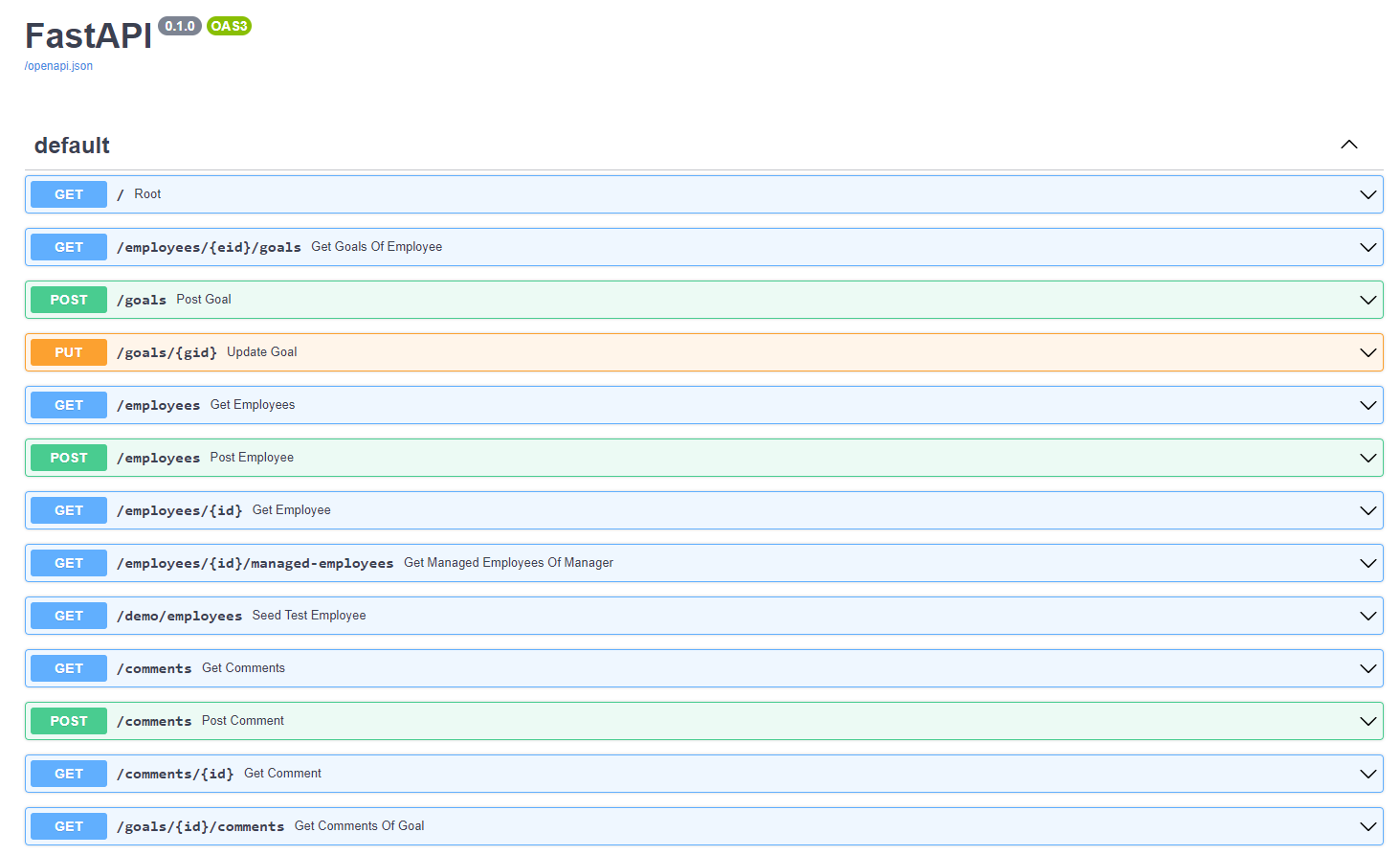Open the /demo/employees path

pos(179,616)
